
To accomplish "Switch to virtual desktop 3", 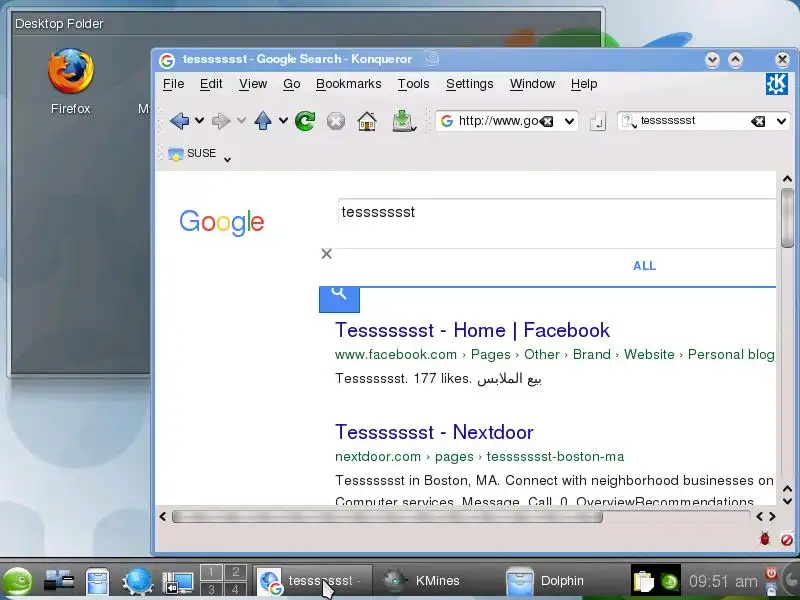I will pyautogui.click(x=211, y=589).
